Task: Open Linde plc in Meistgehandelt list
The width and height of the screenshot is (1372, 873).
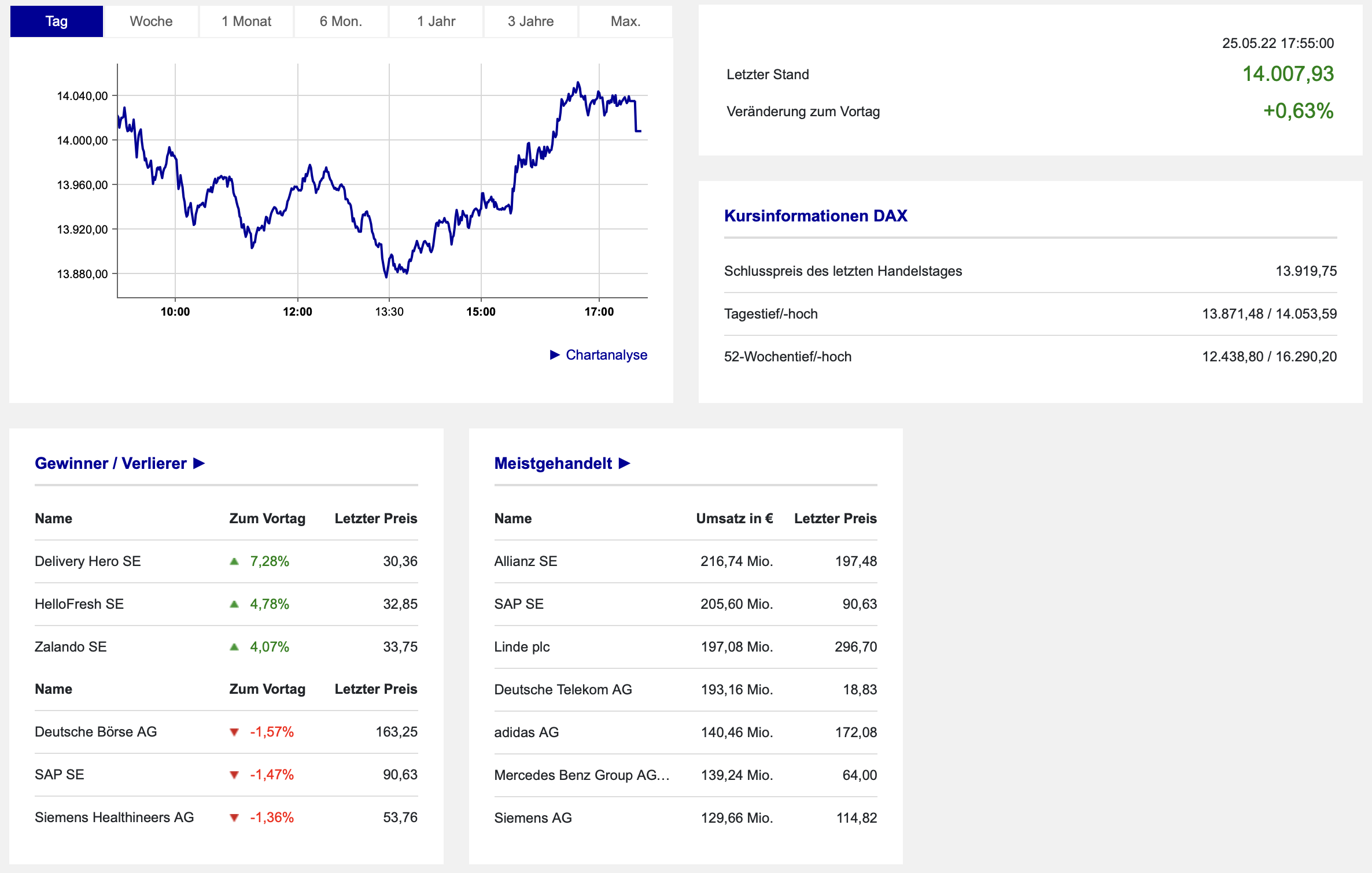Action: tap(522, 647)
